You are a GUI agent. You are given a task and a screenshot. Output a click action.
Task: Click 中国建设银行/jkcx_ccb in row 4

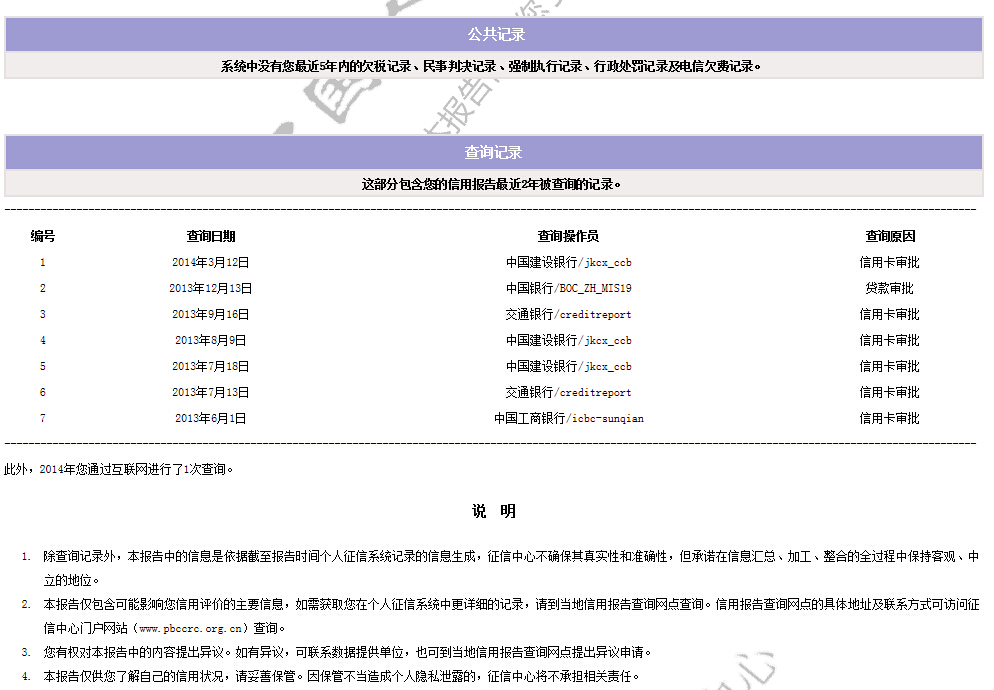coord(569,340)
